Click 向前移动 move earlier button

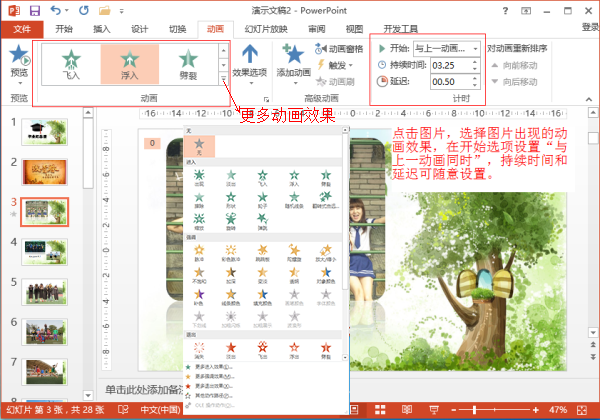[514, 65]
